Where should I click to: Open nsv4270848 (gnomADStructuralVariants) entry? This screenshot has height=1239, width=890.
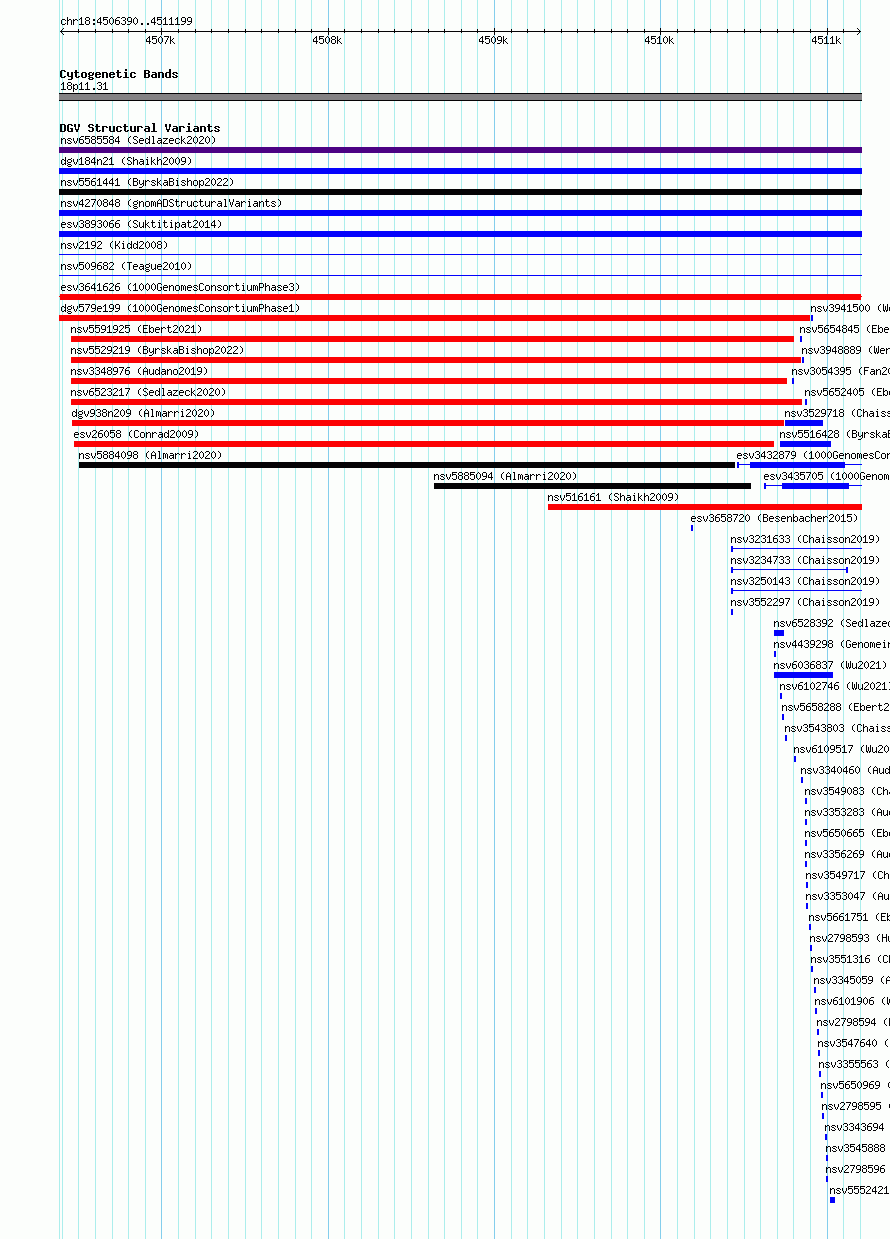click(x=171, y=203)
